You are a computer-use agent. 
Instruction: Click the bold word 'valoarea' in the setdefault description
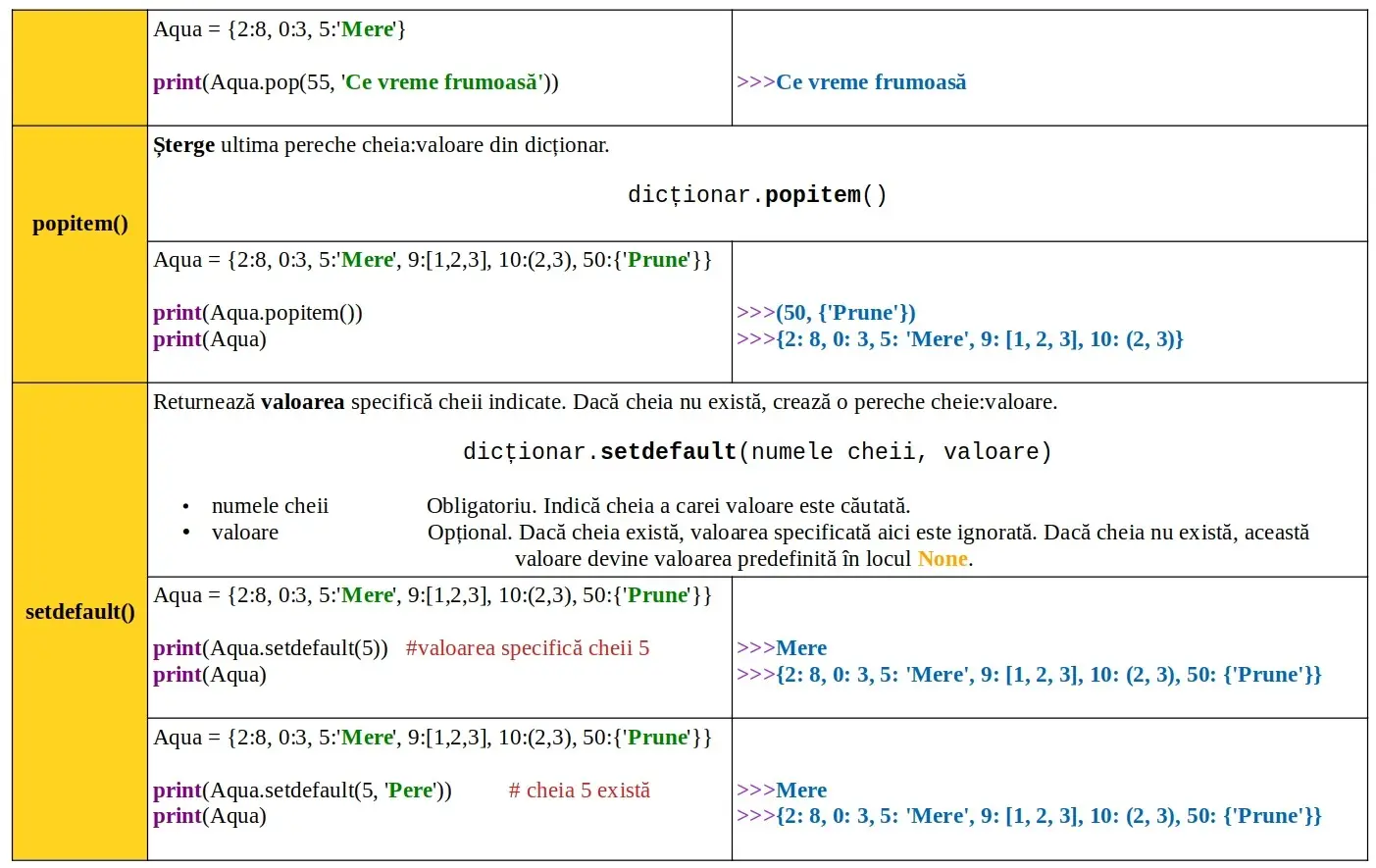pos(302,402)
